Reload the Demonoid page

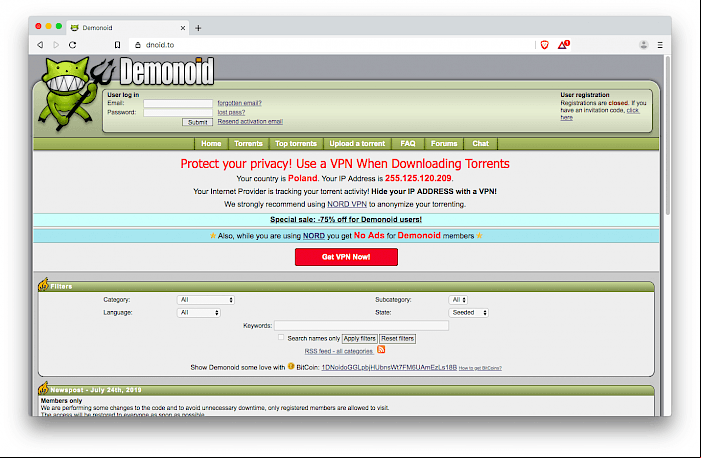[x=72, y=45]
